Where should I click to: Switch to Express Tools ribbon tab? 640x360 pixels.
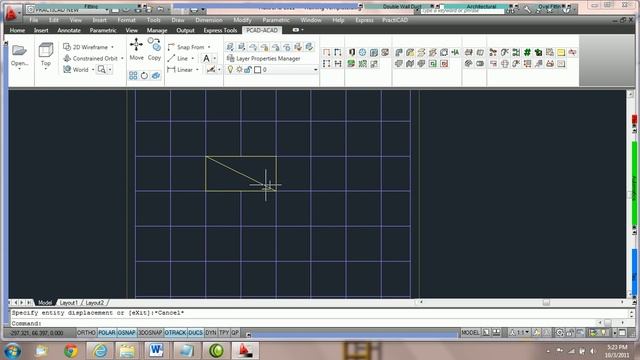pyautogui.click(x=220, y=30)
